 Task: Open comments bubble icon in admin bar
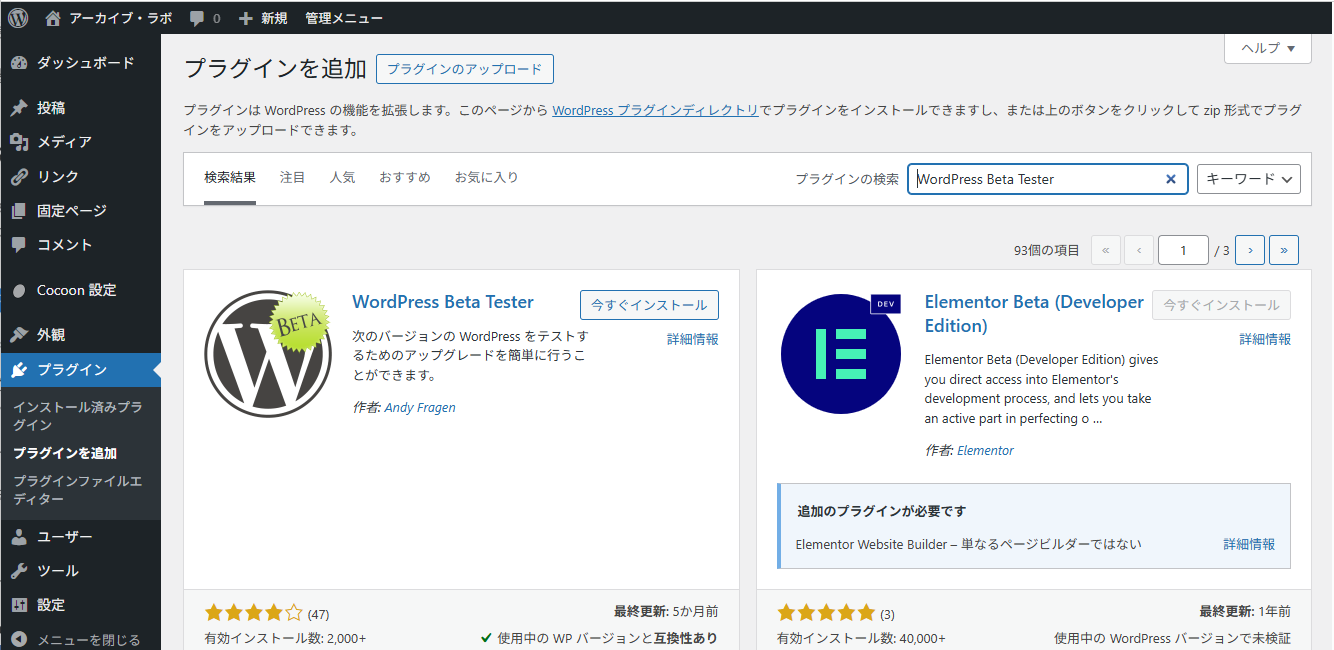coord(198,18)
